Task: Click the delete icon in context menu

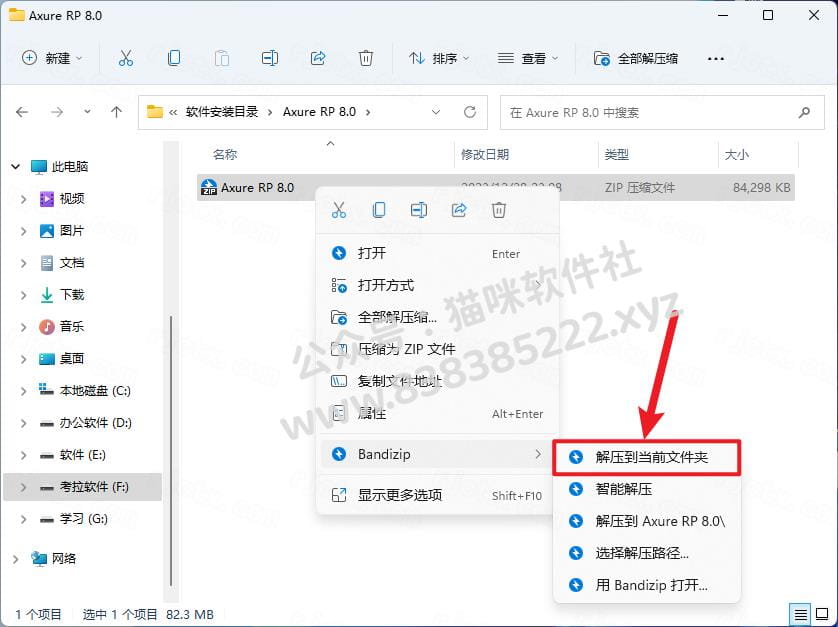Action: [499, 210]
